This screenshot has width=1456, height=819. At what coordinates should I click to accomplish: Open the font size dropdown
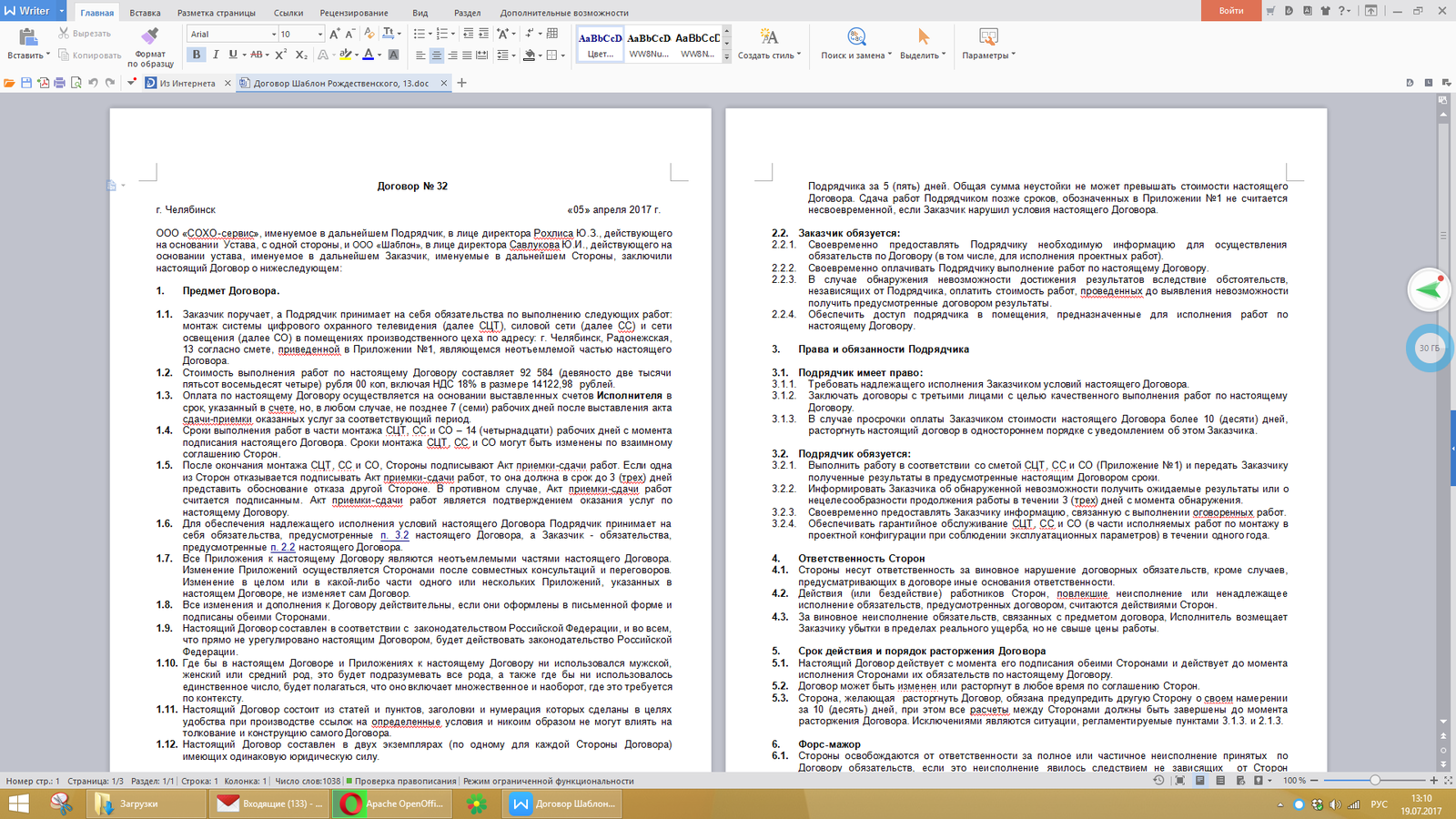tap(320, 35)
